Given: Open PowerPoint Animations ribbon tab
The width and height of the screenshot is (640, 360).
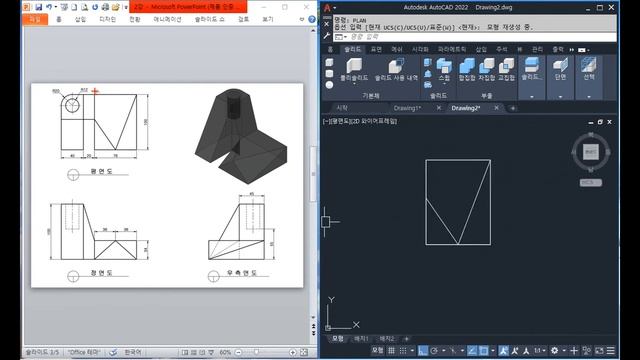Looking at the screenshot, I should (x=167, y=19).
